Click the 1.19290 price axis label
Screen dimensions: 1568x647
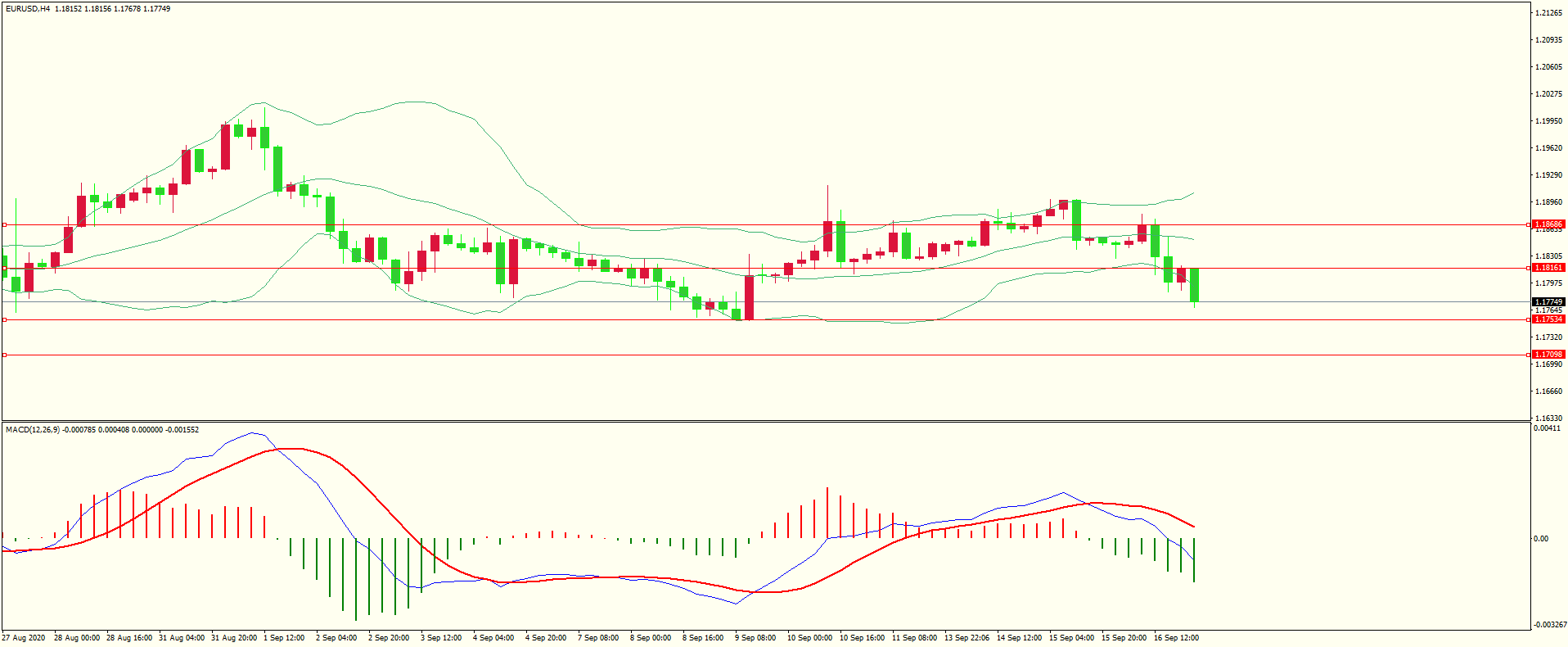[1548, 175]
